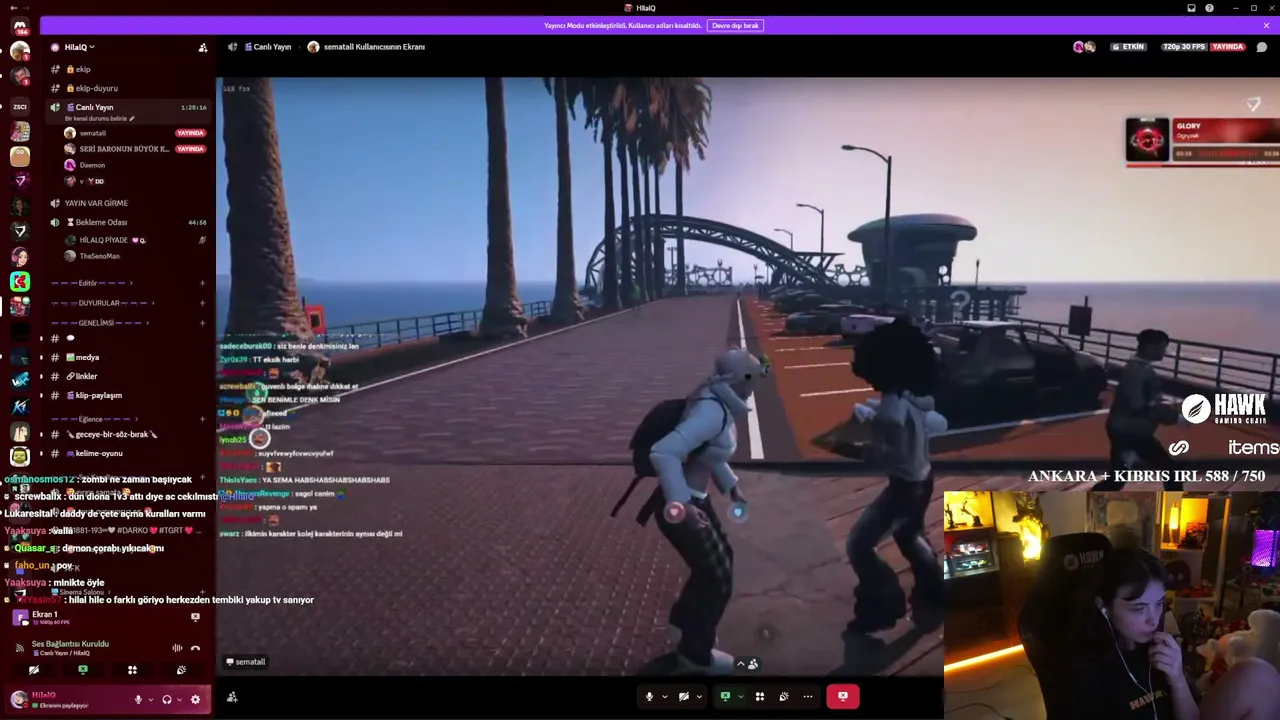Toggle screen share in stream control bar
This screenshot has width=1280, height=720.
(x=725, y=696)
